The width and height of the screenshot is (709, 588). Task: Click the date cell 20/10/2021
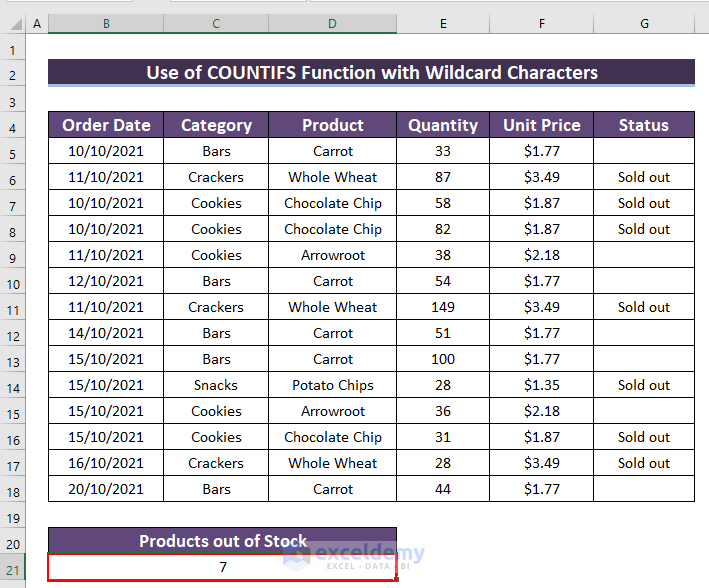pyautogui.click(x=106, y=489)
